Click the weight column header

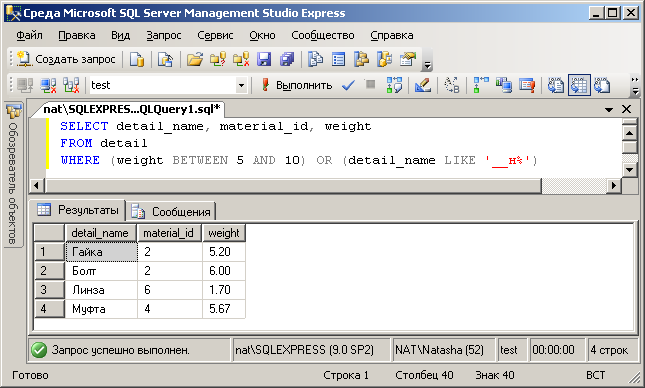click(224, 233)
